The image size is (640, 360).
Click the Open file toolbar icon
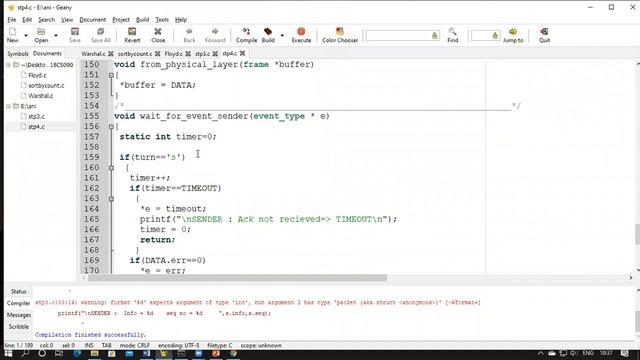(41, 35)
